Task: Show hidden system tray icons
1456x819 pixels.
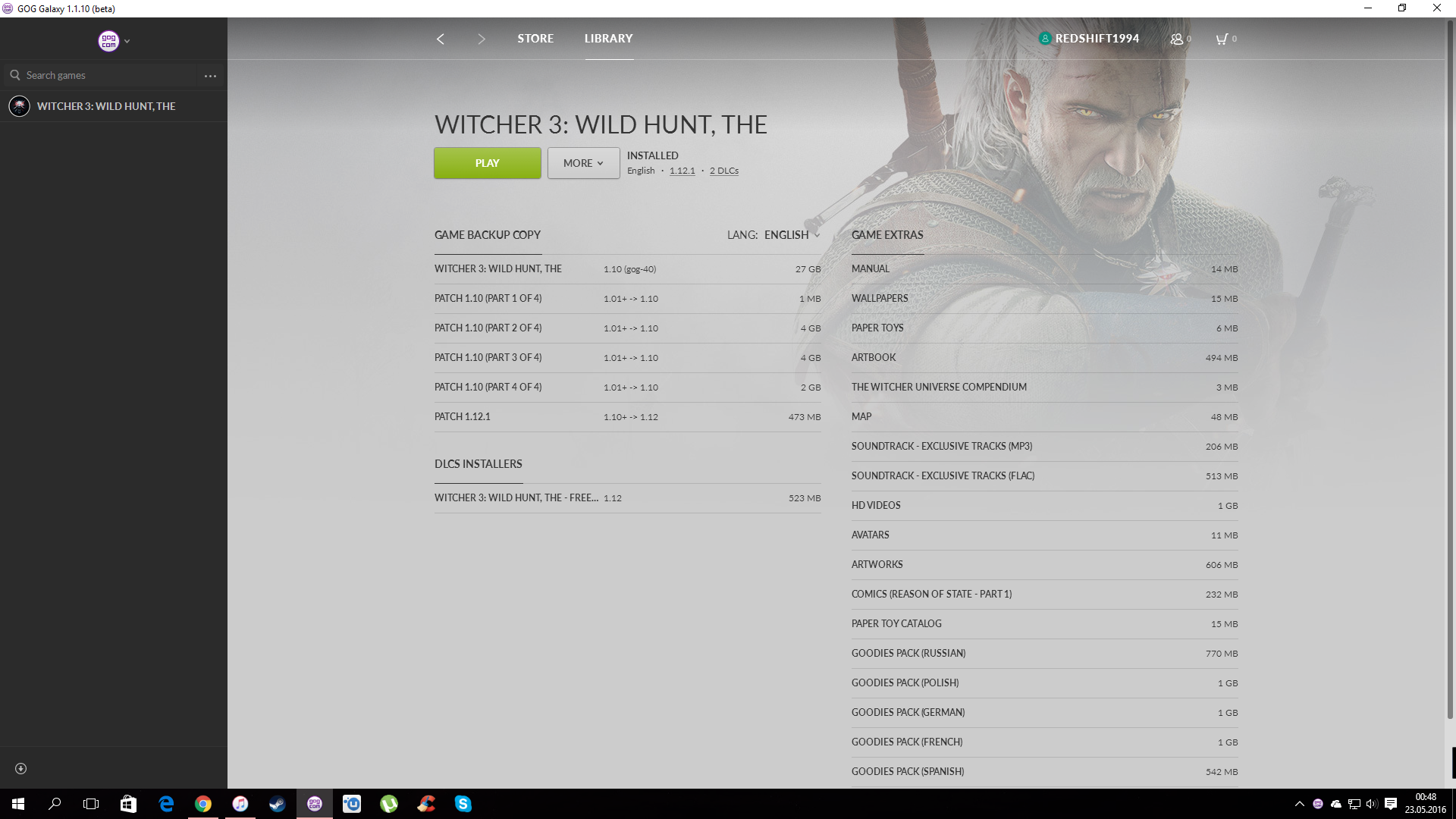Action: pyautogui.click(x=1299, y=804)
